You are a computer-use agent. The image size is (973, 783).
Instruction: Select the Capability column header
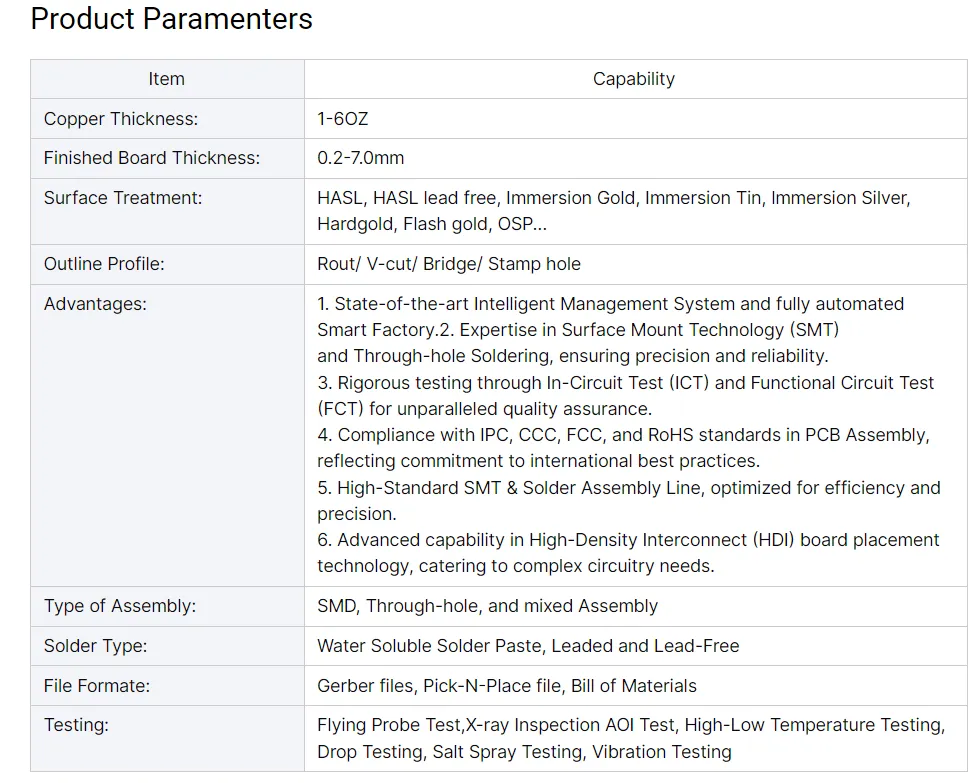[x=634, y=79]
